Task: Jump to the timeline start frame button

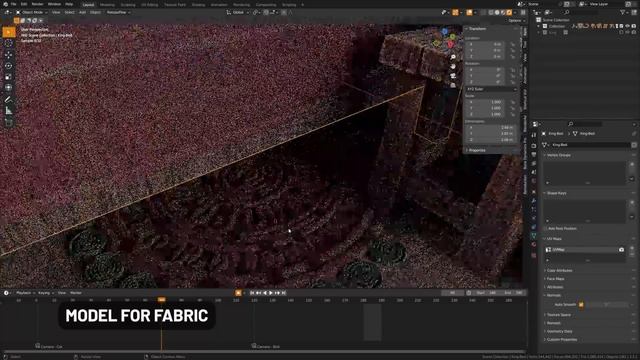Action: click(x=252, y=293)
